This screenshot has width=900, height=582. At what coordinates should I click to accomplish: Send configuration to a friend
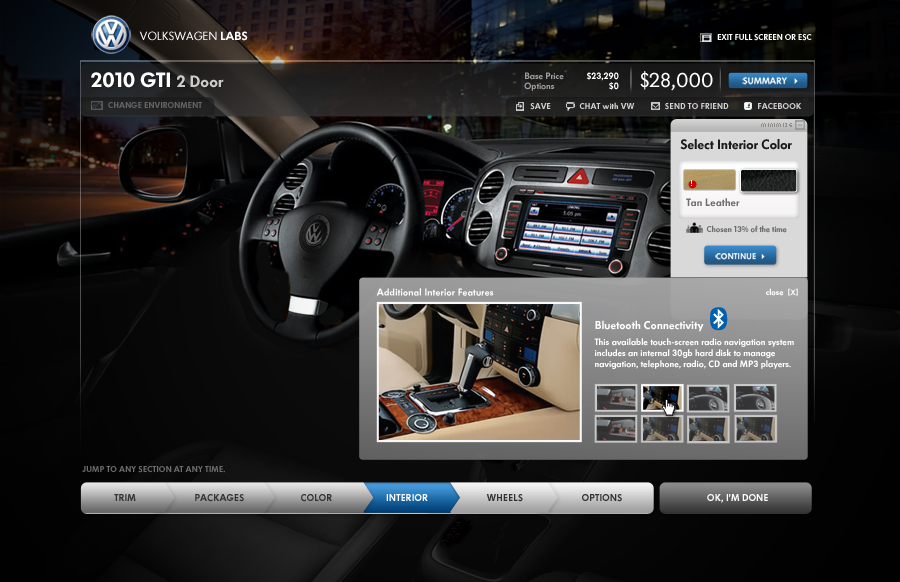[x=689, y=106]
